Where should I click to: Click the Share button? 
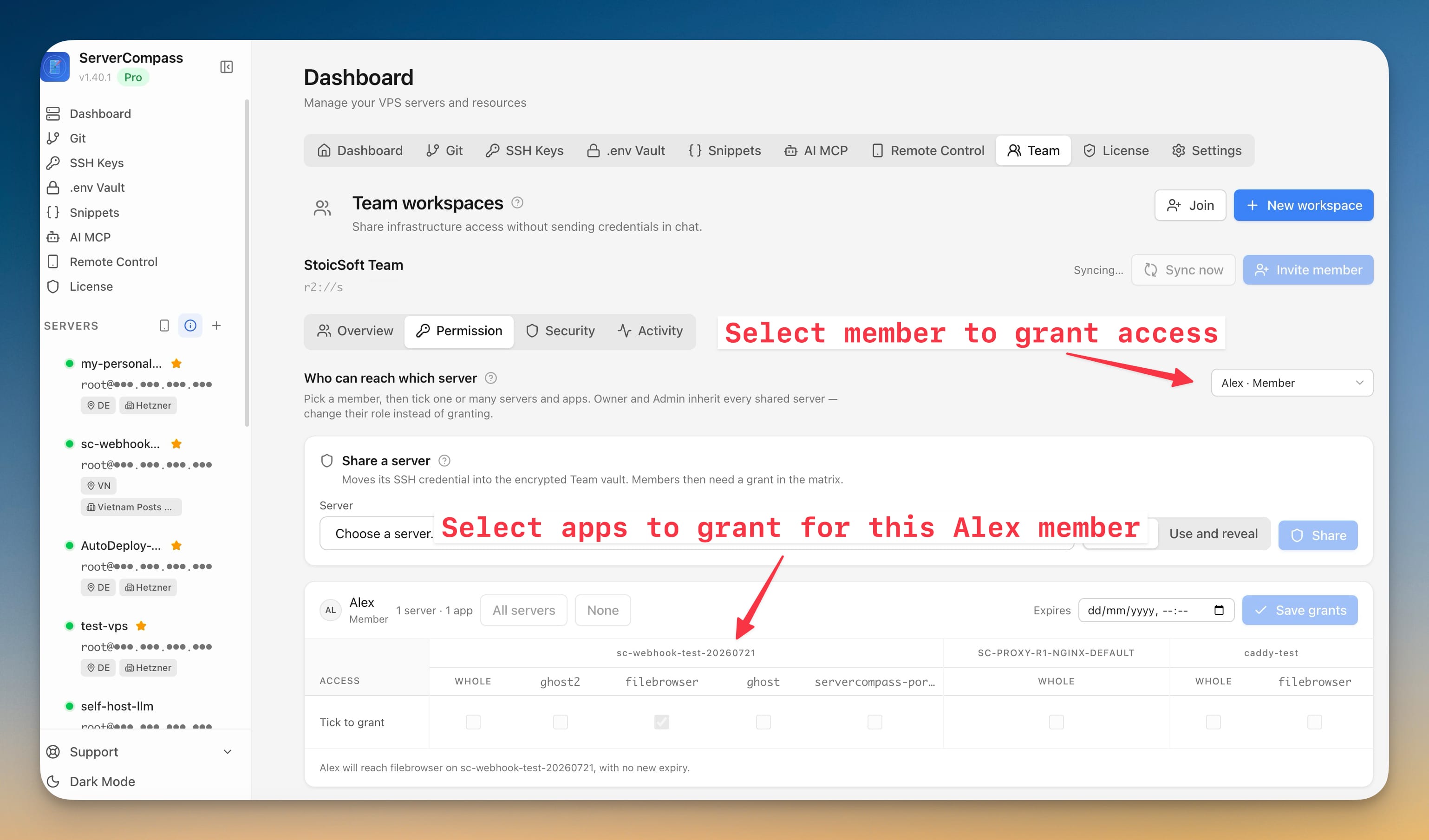point(1318,535)
